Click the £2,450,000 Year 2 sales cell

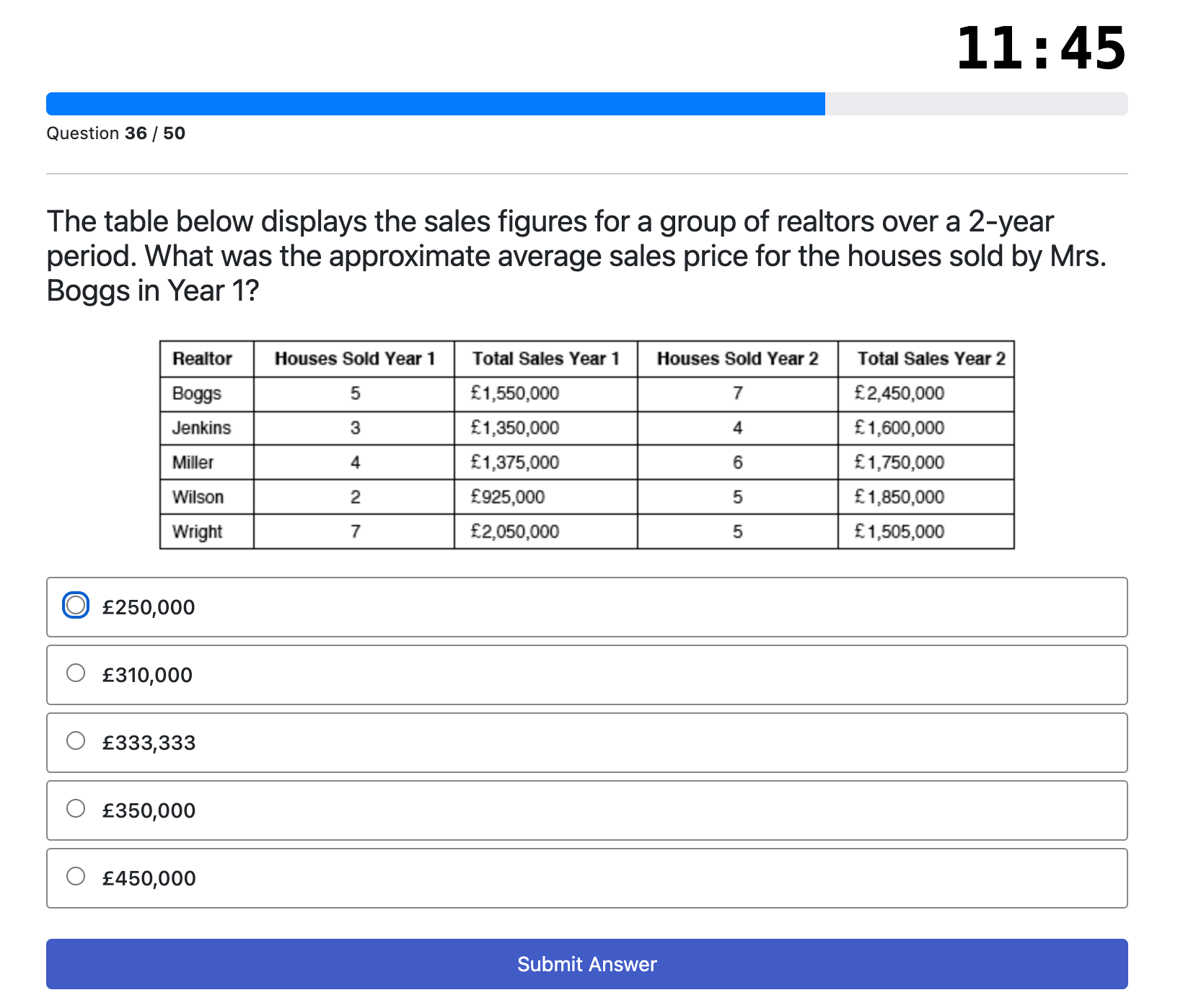899,394
